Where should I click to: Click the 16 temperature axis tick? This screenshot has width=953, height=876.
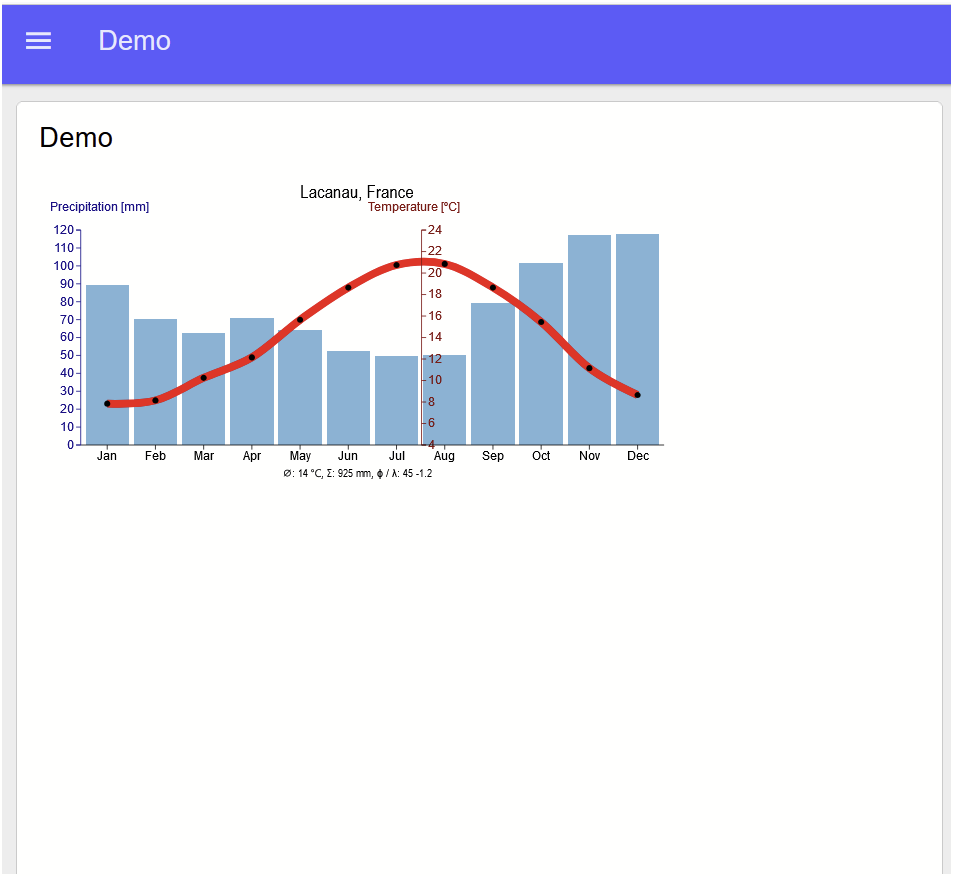coord(435,316)
